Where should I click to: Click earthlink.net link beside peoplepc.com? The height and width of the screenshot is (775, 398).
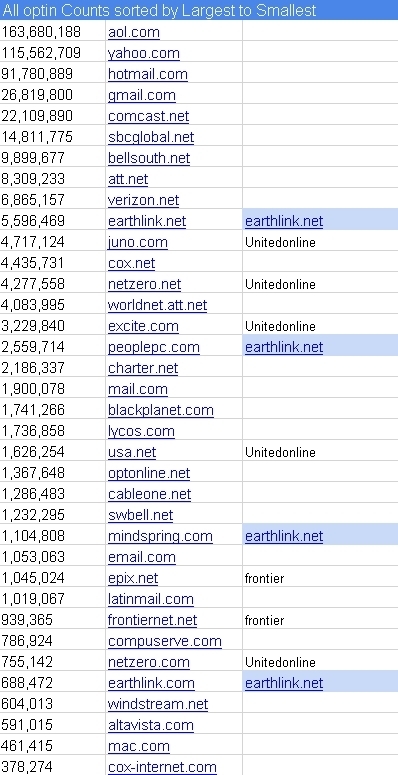click(284, 347)
